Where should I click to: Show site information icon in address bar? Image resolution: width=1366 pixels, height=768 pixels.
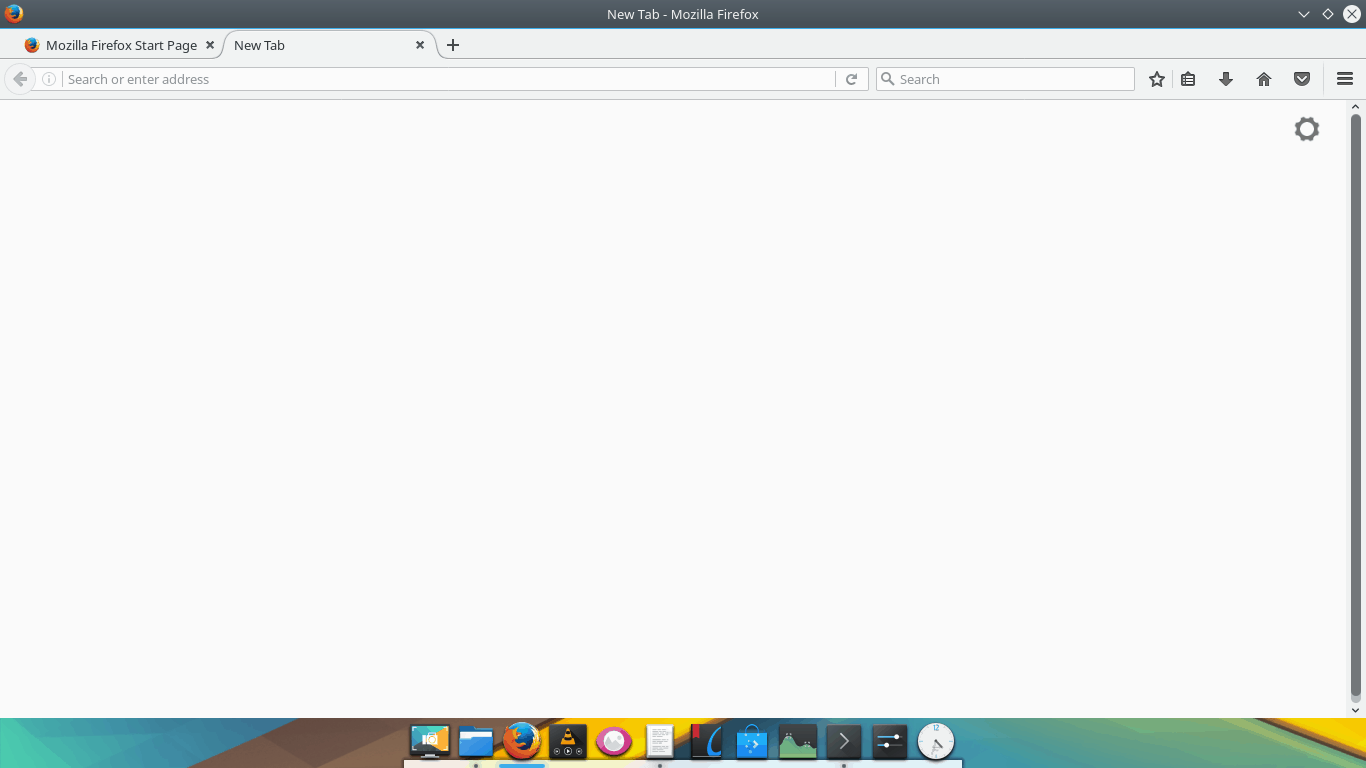click(x=49, y=79)
